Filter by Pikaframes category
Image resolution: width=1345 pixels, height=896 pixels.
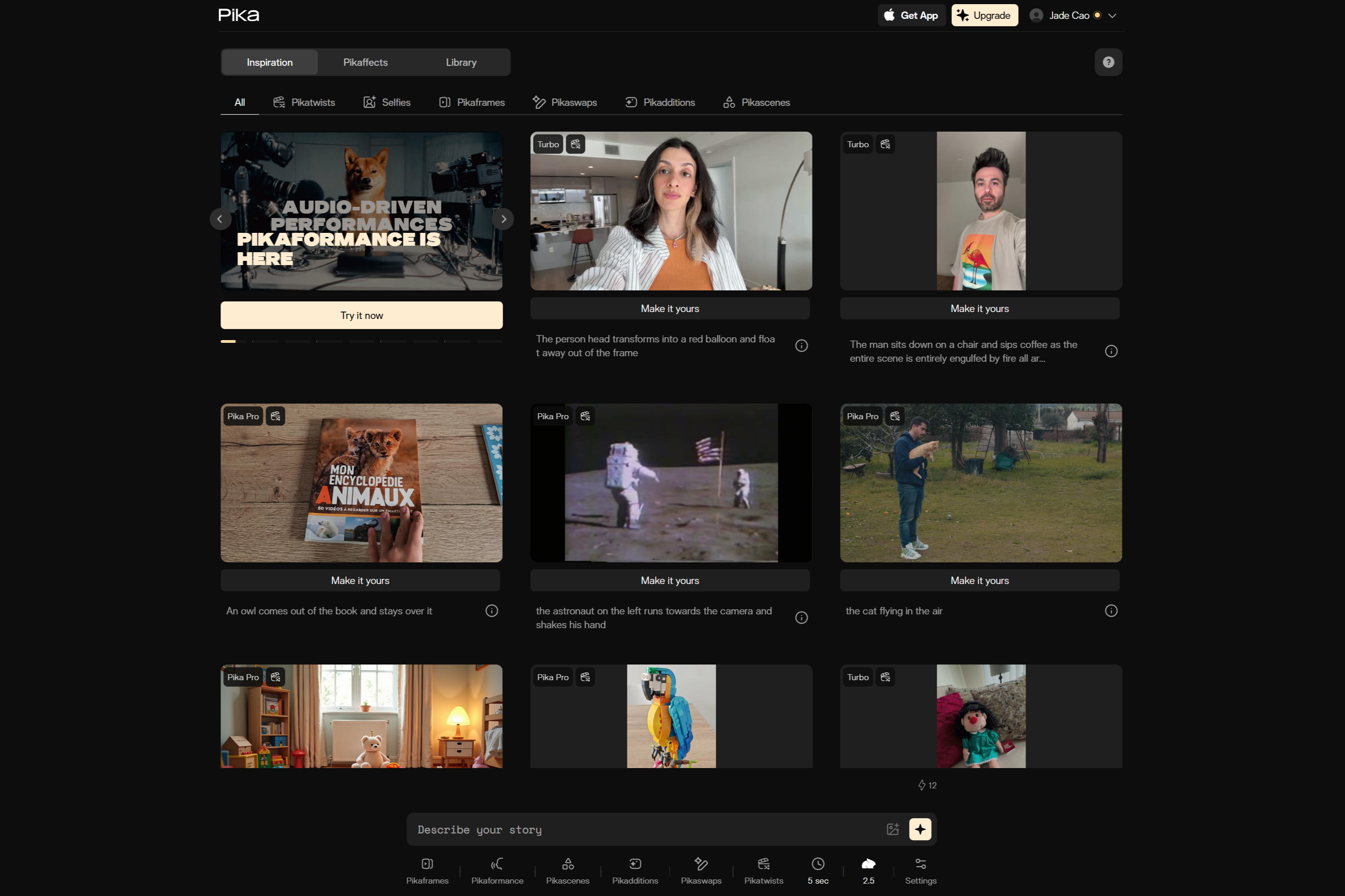pyautogui.click(x=472, y=102)
